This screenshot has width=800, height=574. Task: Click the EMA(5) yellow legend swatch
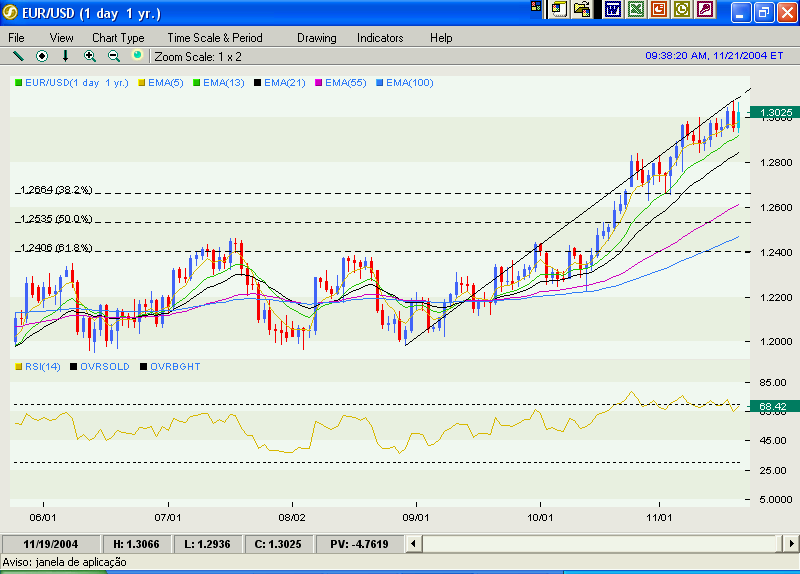[141, 83]
